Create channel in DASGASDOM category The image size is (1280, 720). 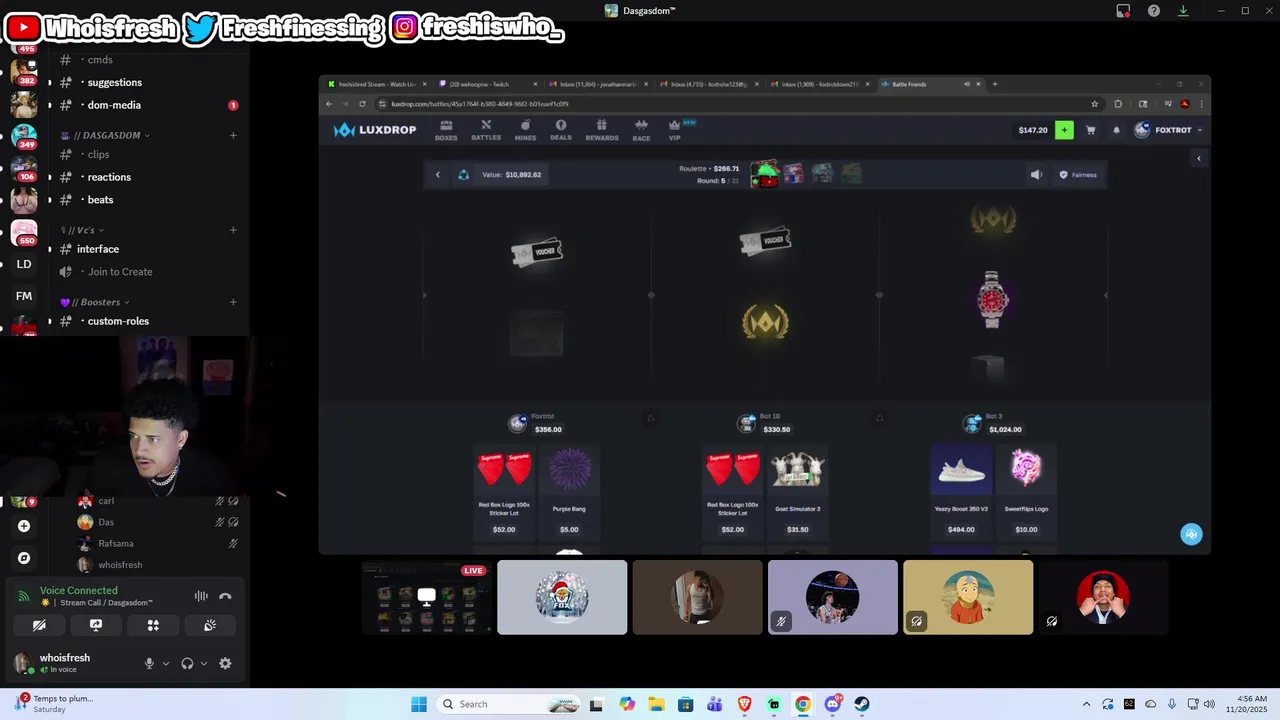(233, 135)
